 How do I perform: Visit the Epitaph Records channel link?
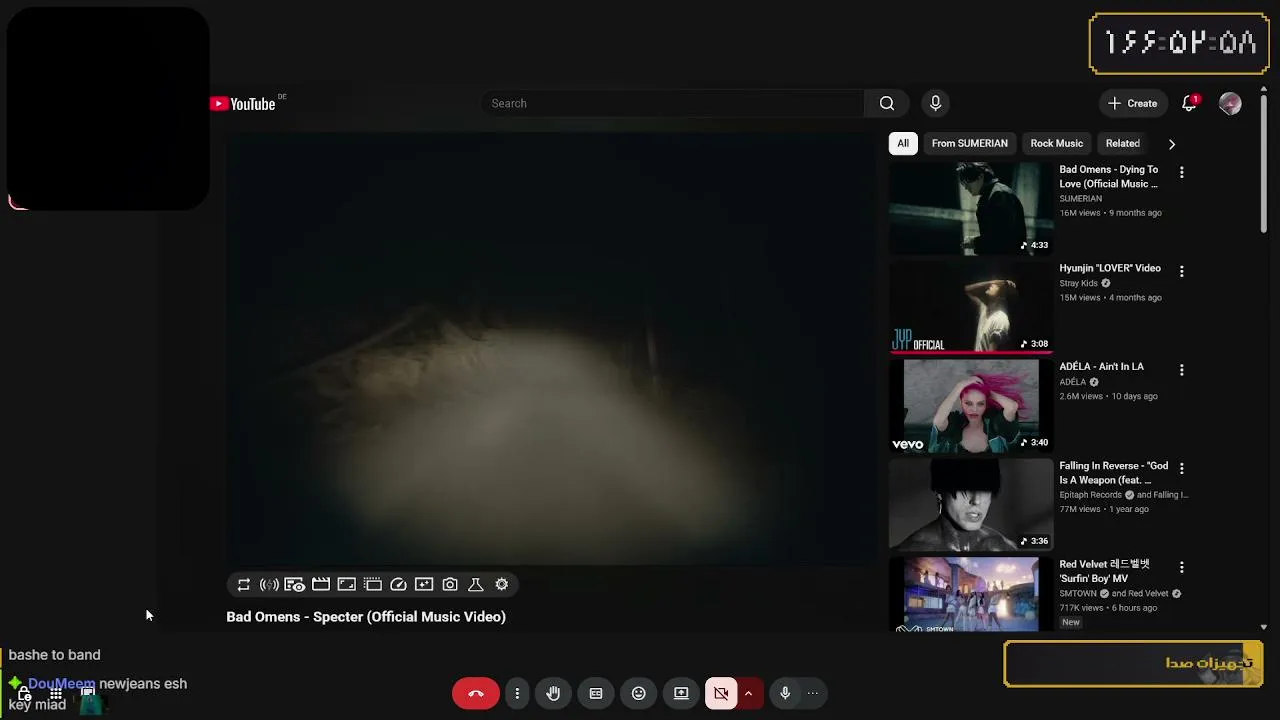(x=1091, y=495)
